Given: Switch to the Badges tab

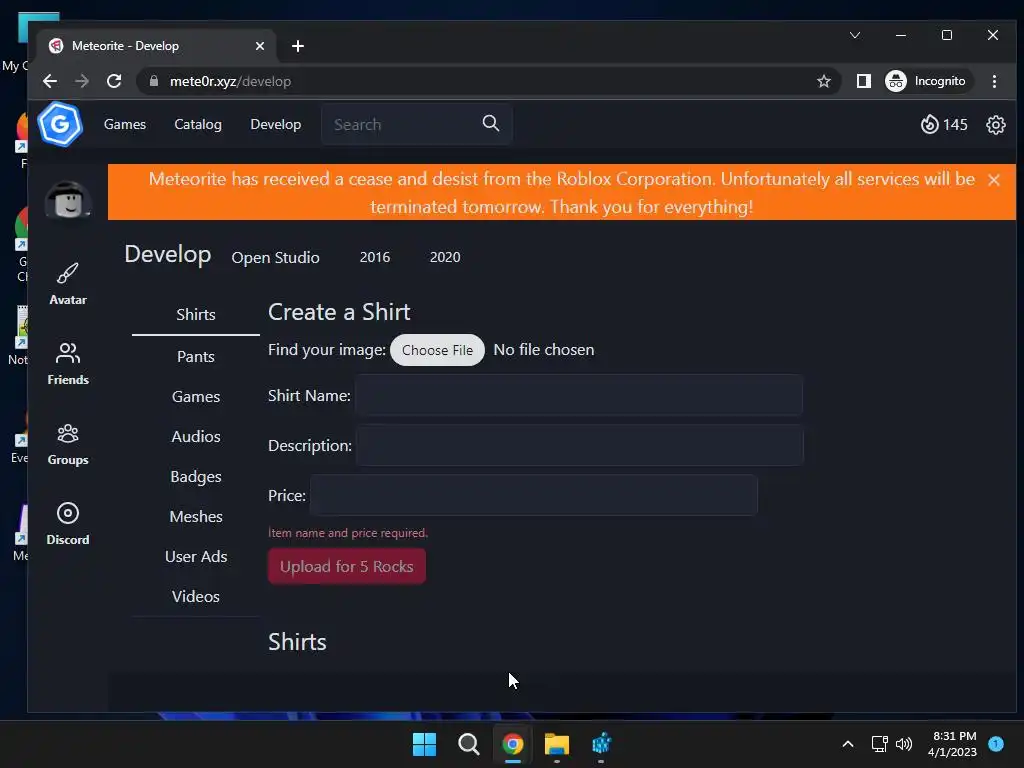Looking at the screenshot, I should 196,477.
